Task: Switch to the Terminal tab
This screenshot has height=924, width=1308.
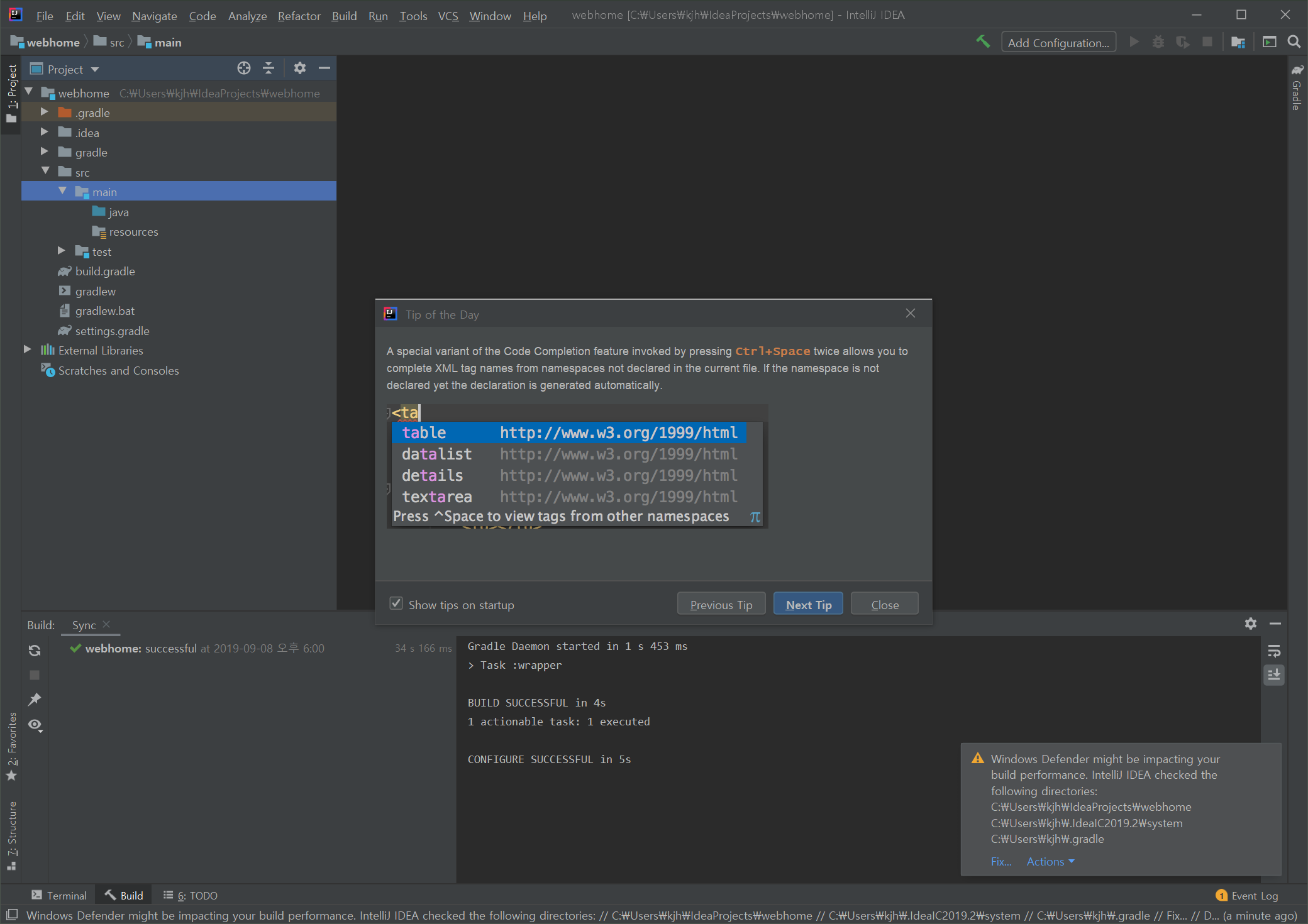Action: tap(60, 895)
